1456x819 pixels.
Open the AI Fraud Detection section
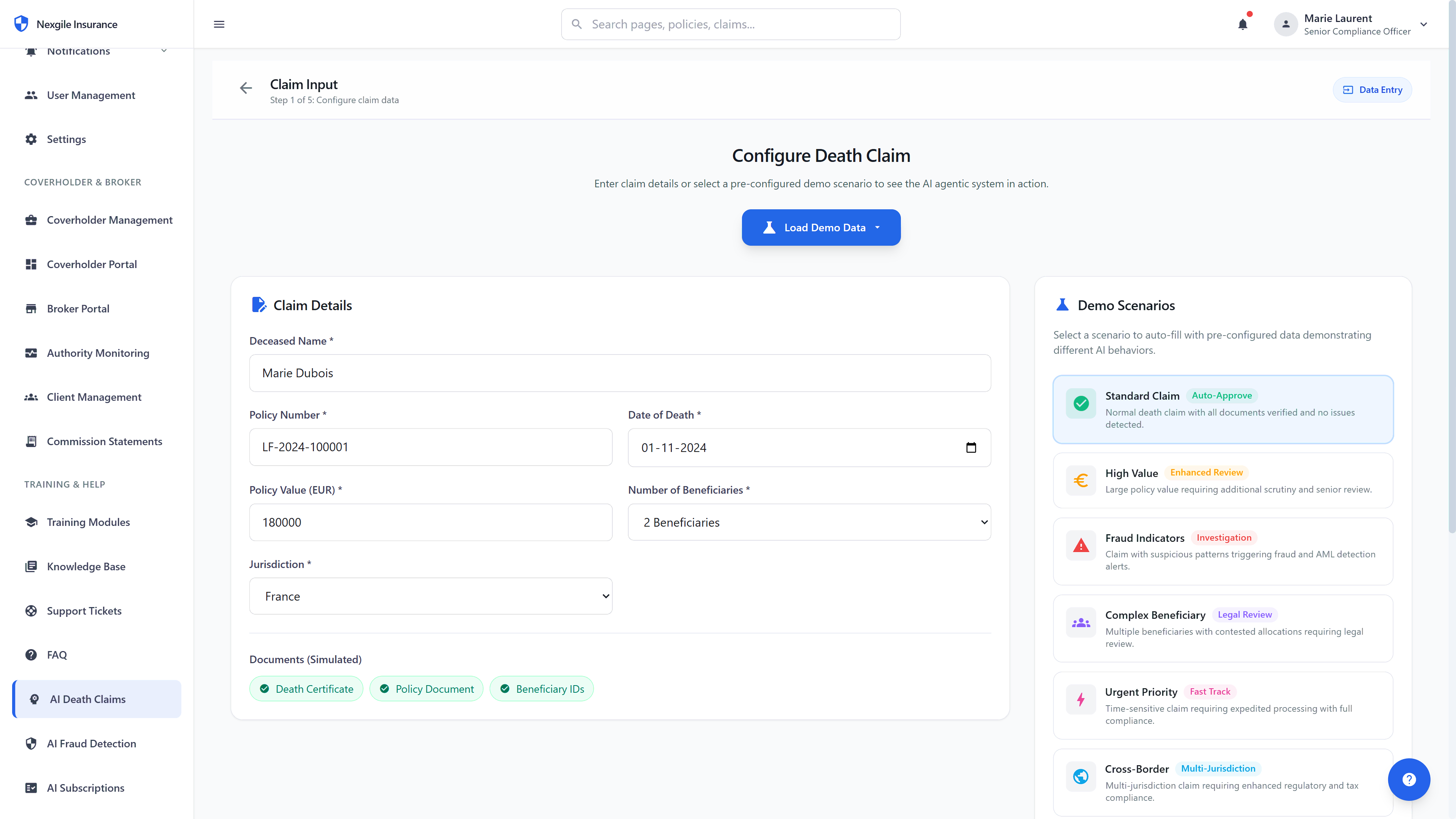click(x=91, y=743)
